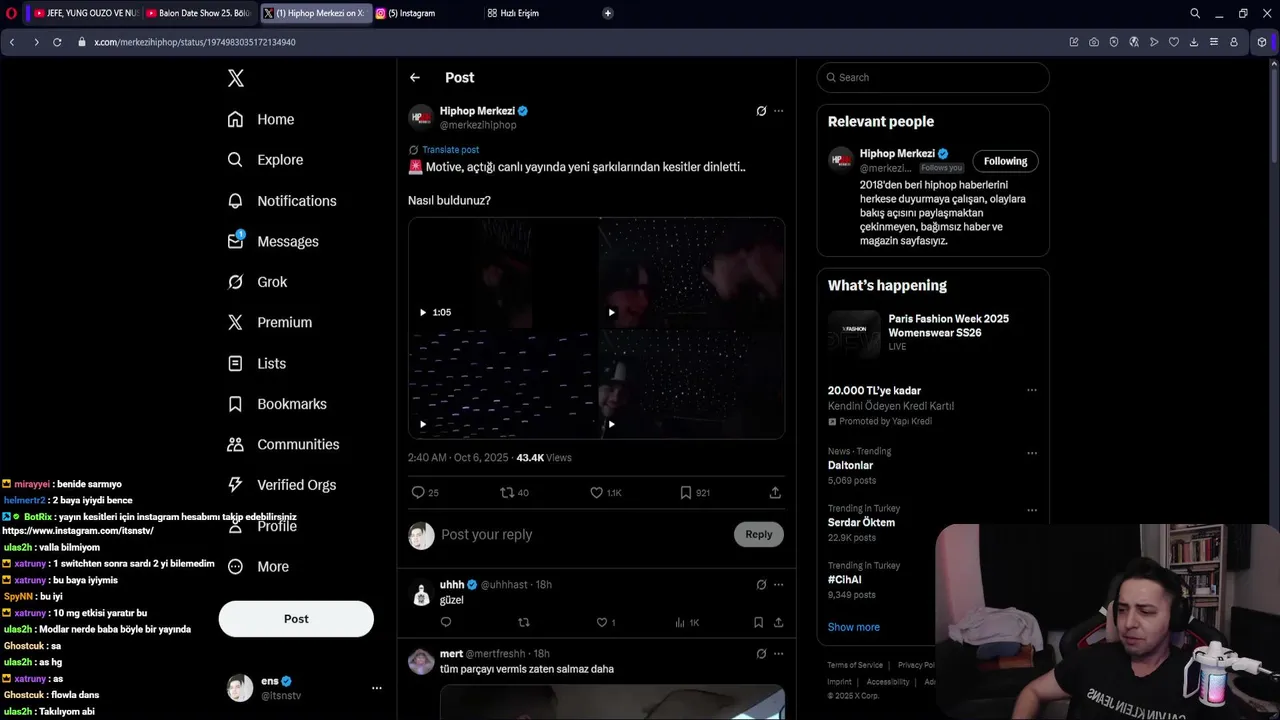This screenshot has width=1280, height=720.
Task: Reload the page in browser toolbar
Action: point(57,42)
